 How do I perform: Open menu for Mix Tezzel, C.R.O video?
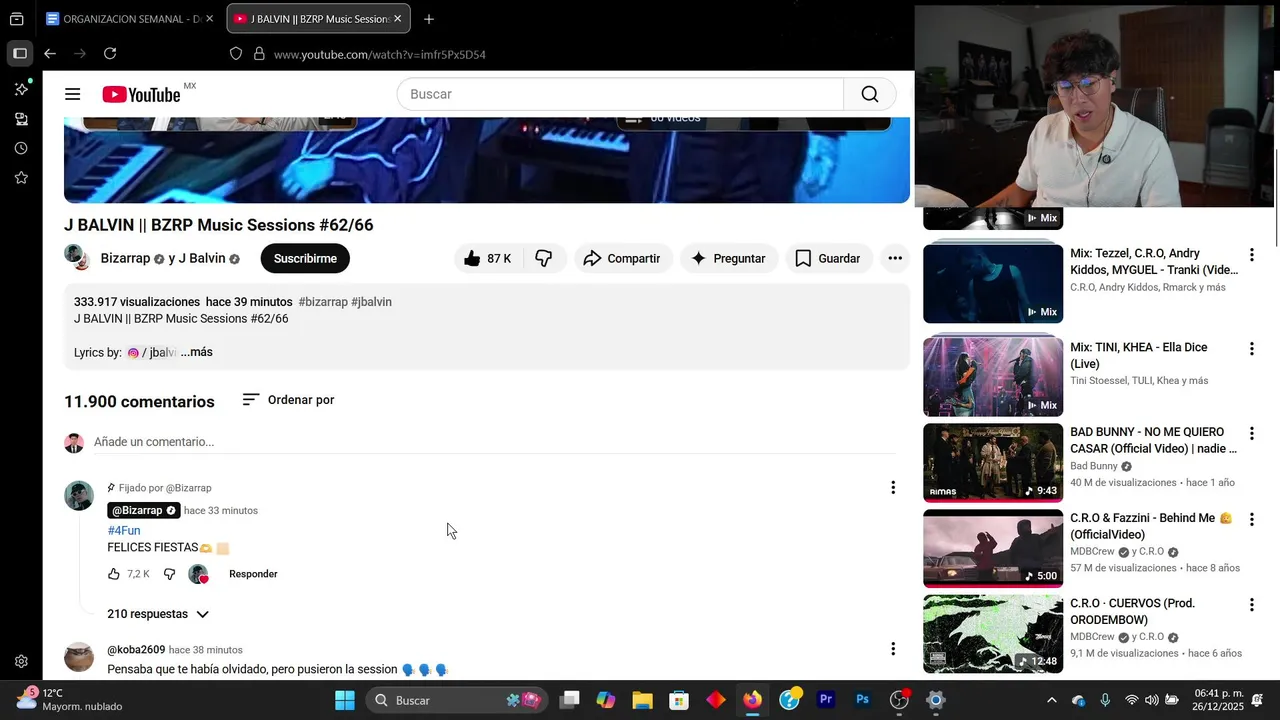[1251, 256]
